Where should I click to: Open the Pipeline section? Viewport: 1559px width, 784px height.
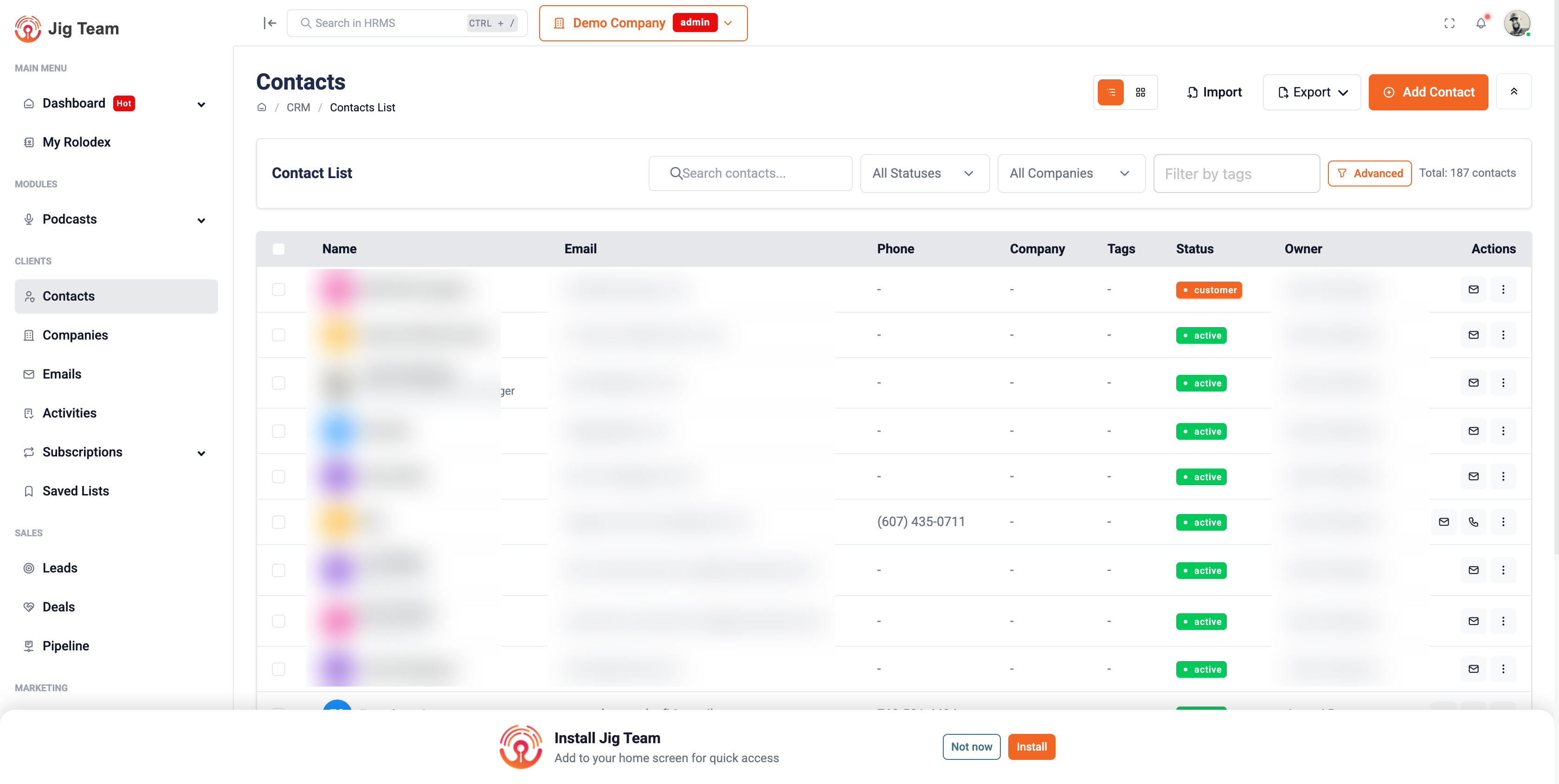(x=65, y=645)
